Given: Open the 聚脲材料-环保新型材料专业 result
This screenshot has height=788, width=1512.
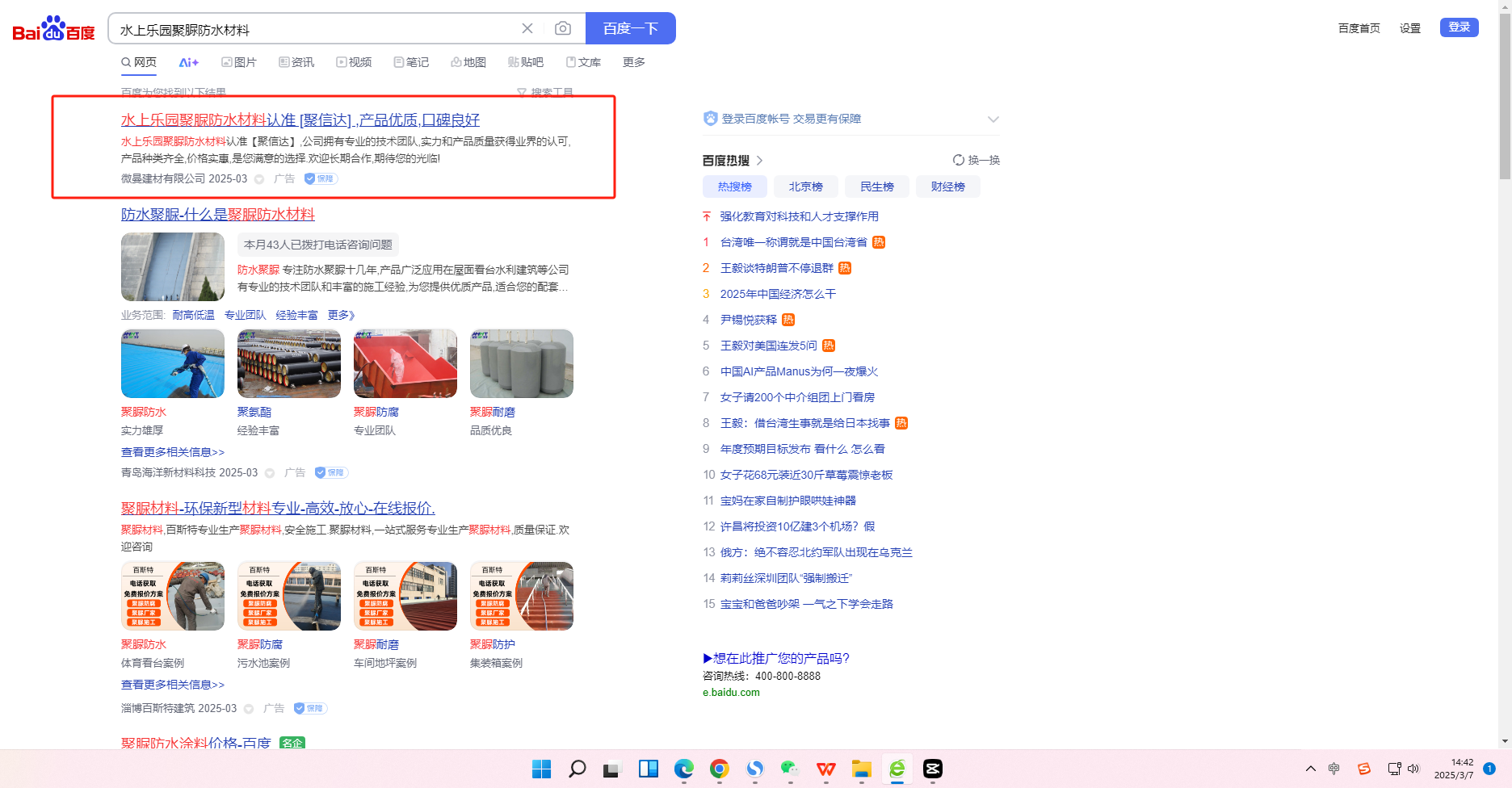Looking at the screenshot, I should pyautogui.click(x=278, y=509).
